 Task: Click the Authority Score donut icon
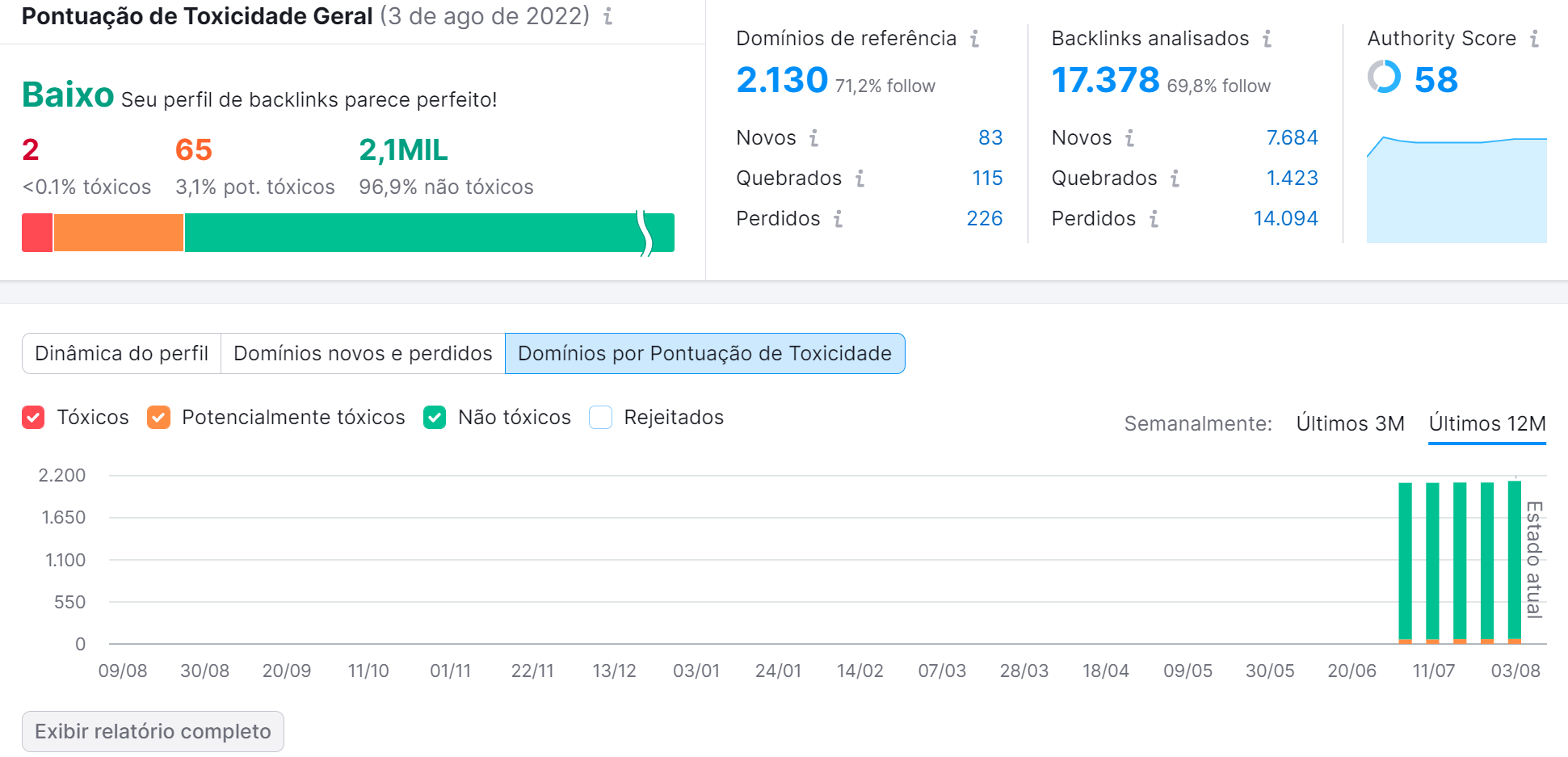[x=1384, y=77]
